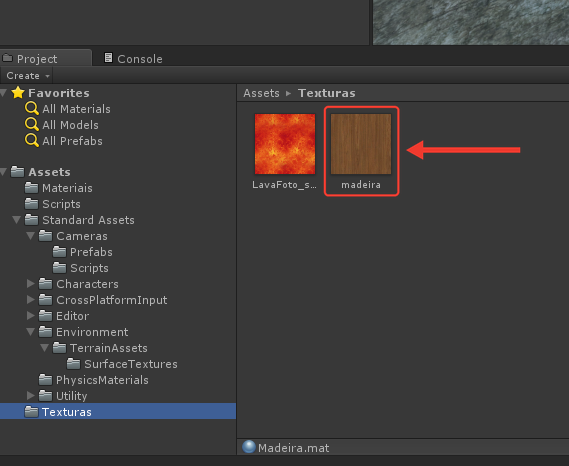Click the Assets root folder icon

point(17,172)
